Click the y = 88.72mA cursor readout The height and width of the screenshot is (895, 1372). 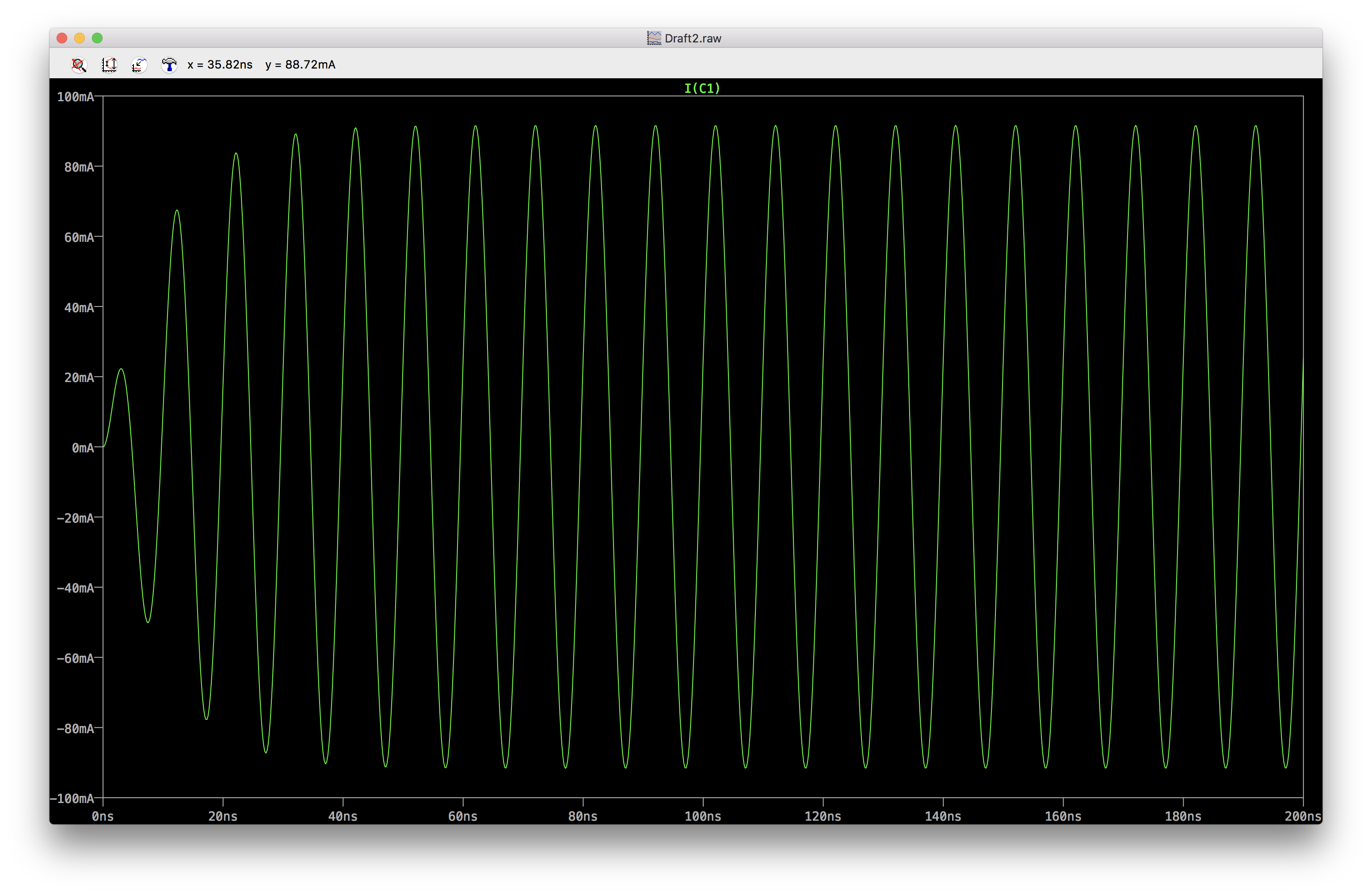[x=300, y=65]
